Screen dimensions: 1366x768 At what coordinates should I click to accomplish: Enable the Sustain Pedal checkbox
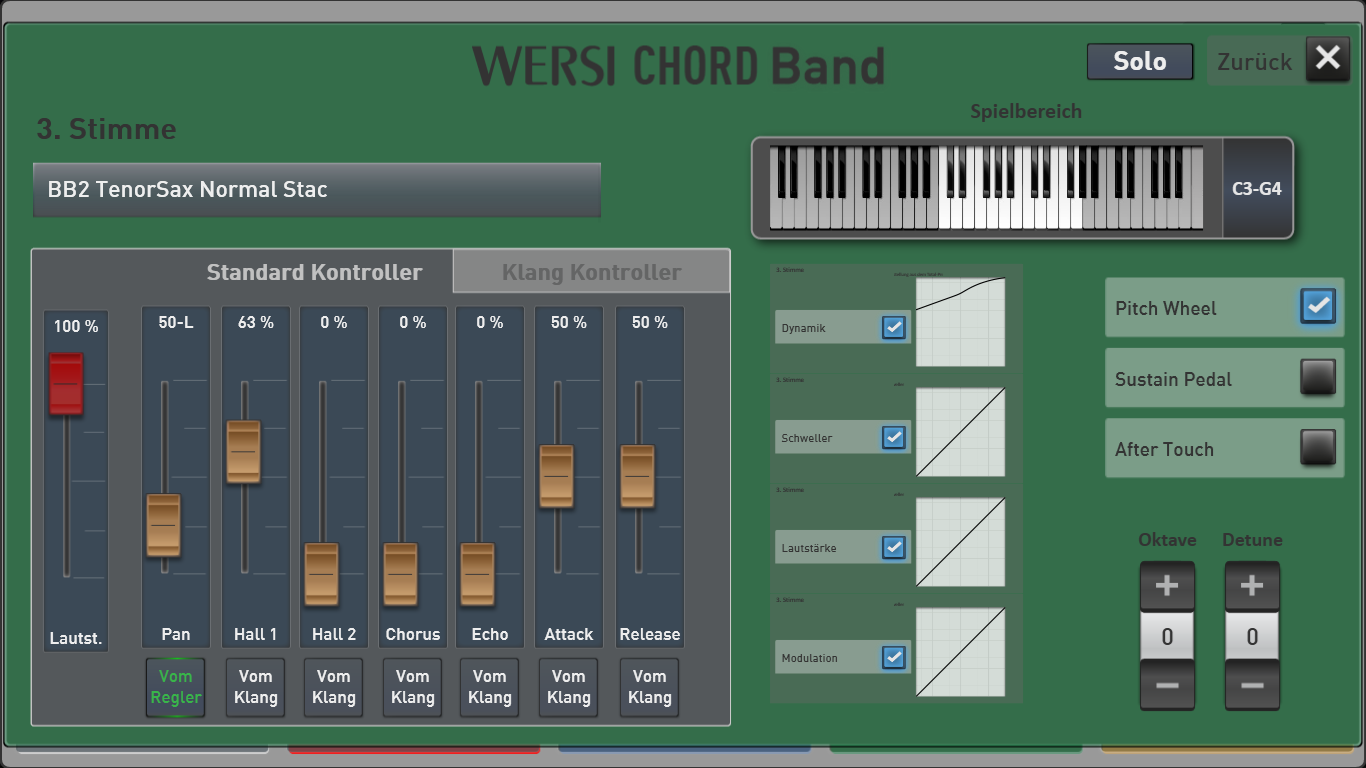click(x=1318, y=377)
